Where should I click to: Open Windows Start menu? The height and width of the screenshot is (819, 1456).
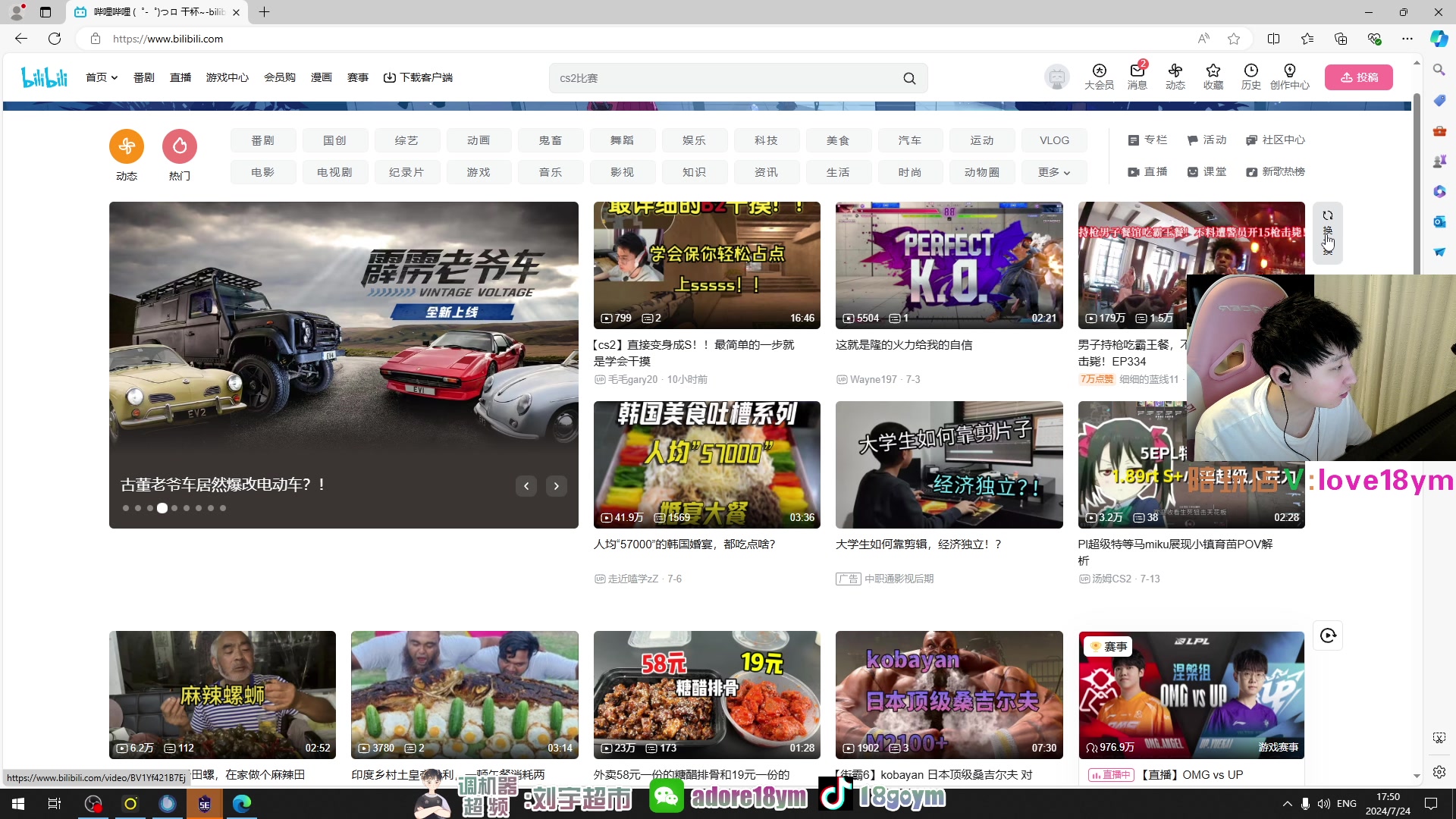(x=18, y=804)
